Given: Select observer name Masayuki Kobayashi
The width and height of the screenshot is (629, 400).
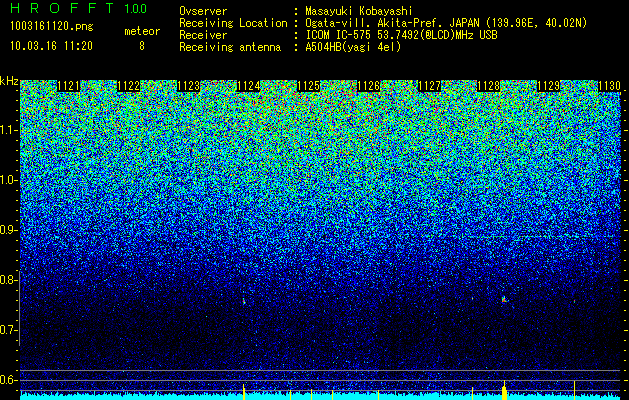Looking at the screenshot, I should (x=359, y=11).
